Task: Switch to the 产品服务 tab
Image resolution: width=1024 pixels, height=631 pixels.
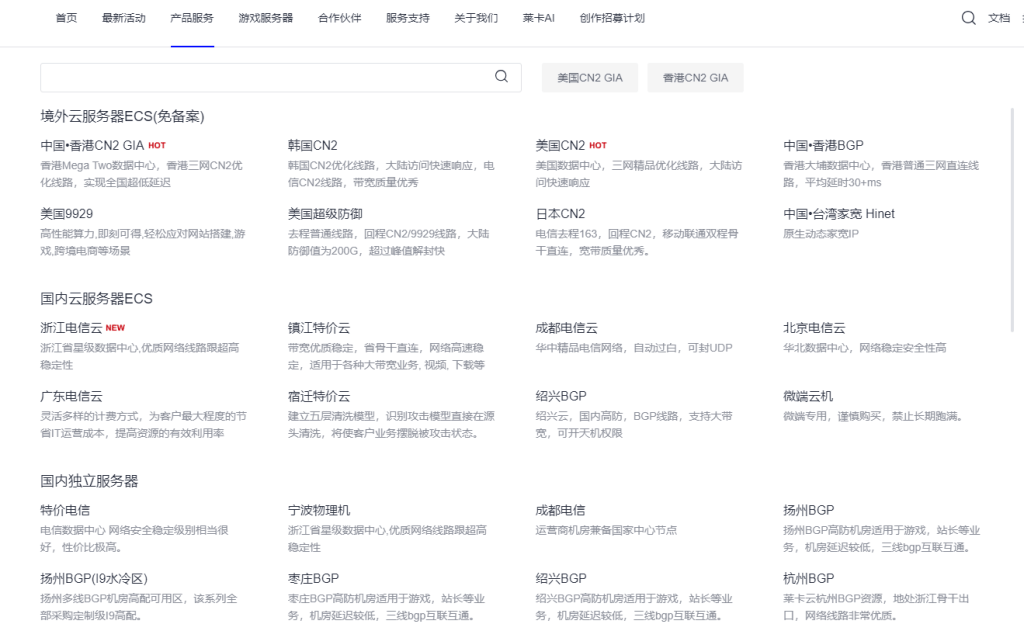Action: (x=191, y=17)
